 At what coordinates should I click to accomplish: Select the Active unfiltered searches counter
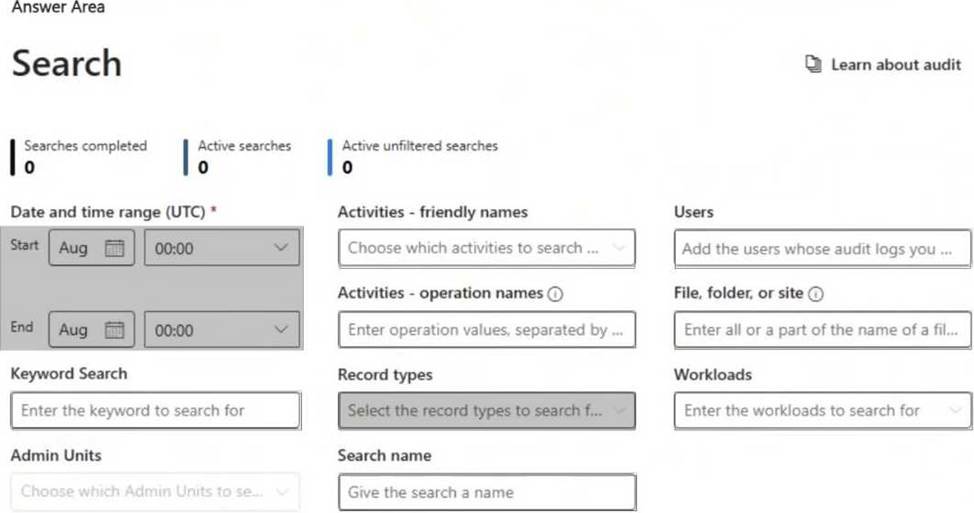pos(419,156)
